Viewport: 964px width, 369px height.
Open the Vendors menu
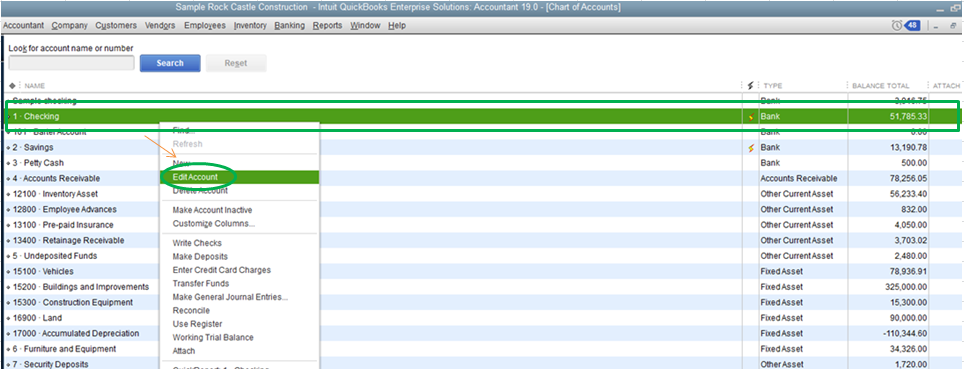(x=160, y=26)
